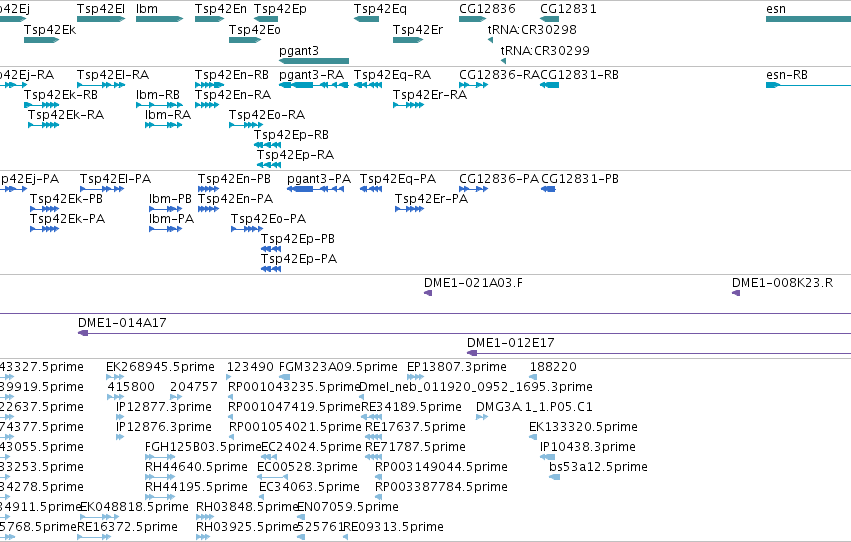This screenshot has width=851, height=542.
Task: Select EST RH44195.5prime
Action: point(160,497)
